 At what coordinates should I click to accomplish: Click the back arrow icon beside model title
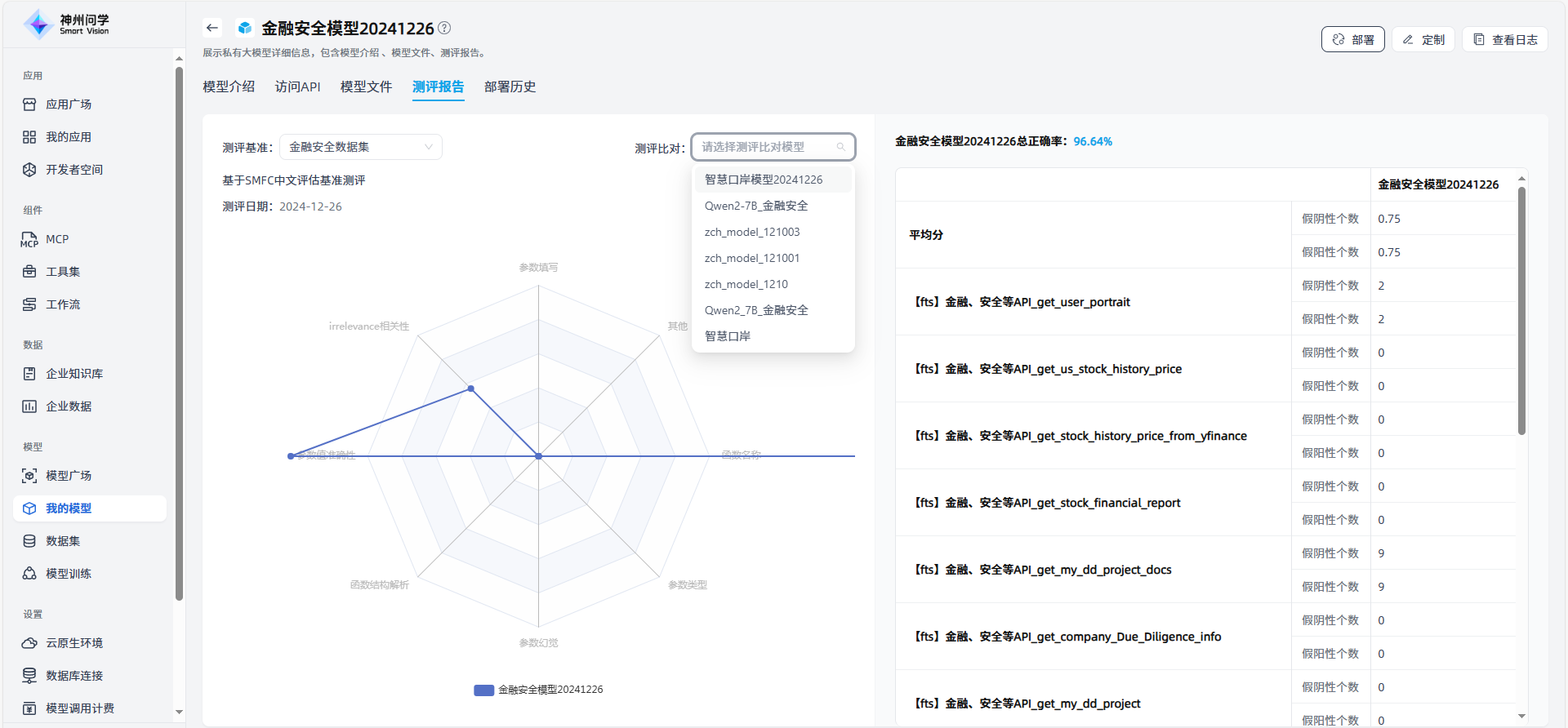coord(212,28)
